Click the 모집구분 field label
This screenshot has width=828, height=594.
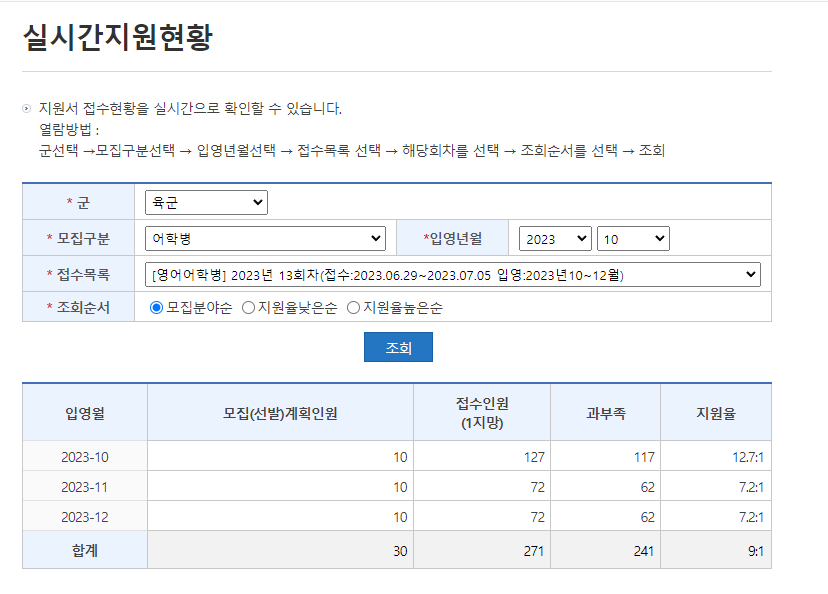point(78,239)
